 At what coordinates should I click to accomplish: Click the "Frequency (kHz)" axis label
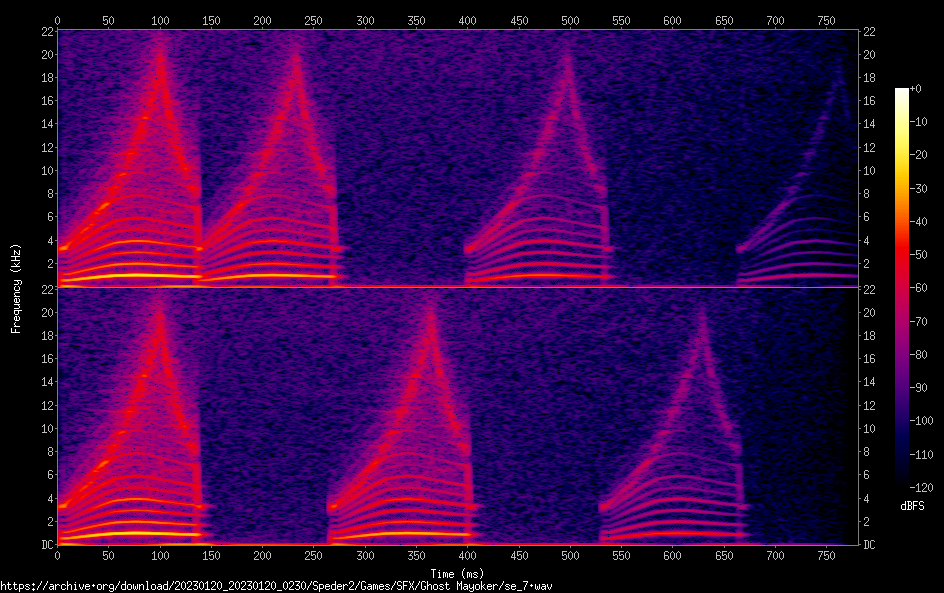16,287
